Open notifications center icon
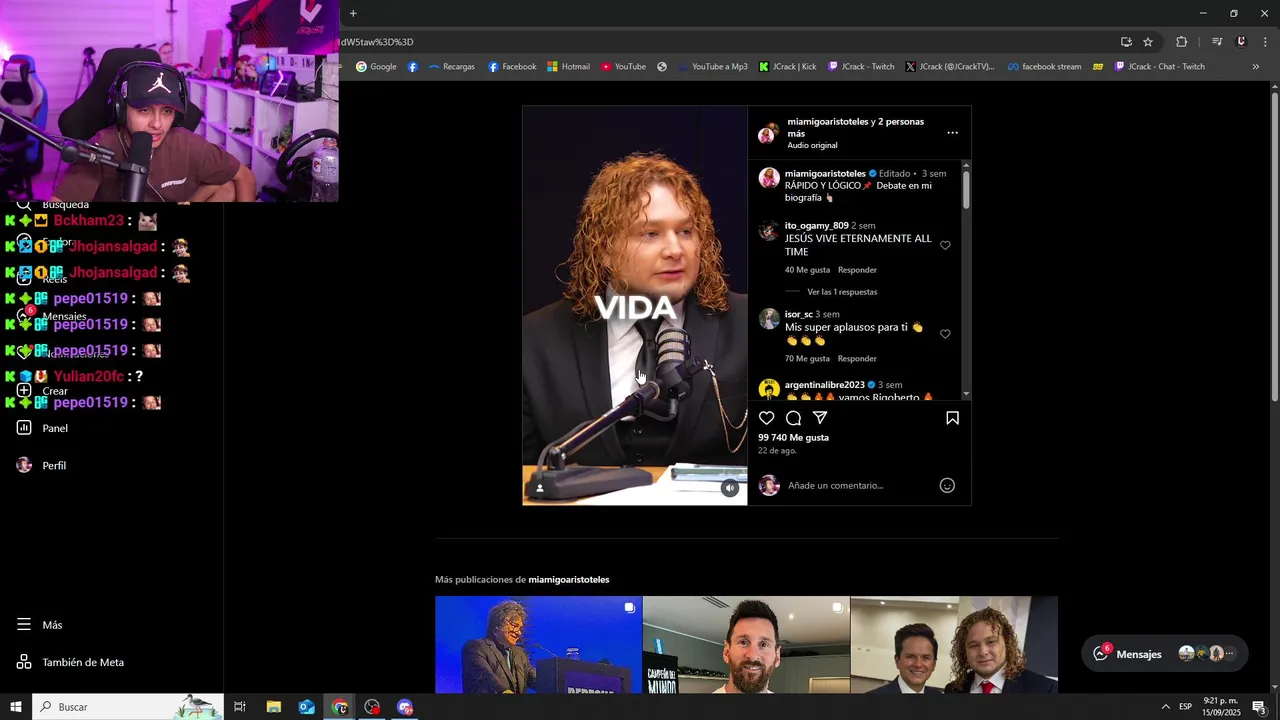The image size is (1280, 720). [1259, 707]
